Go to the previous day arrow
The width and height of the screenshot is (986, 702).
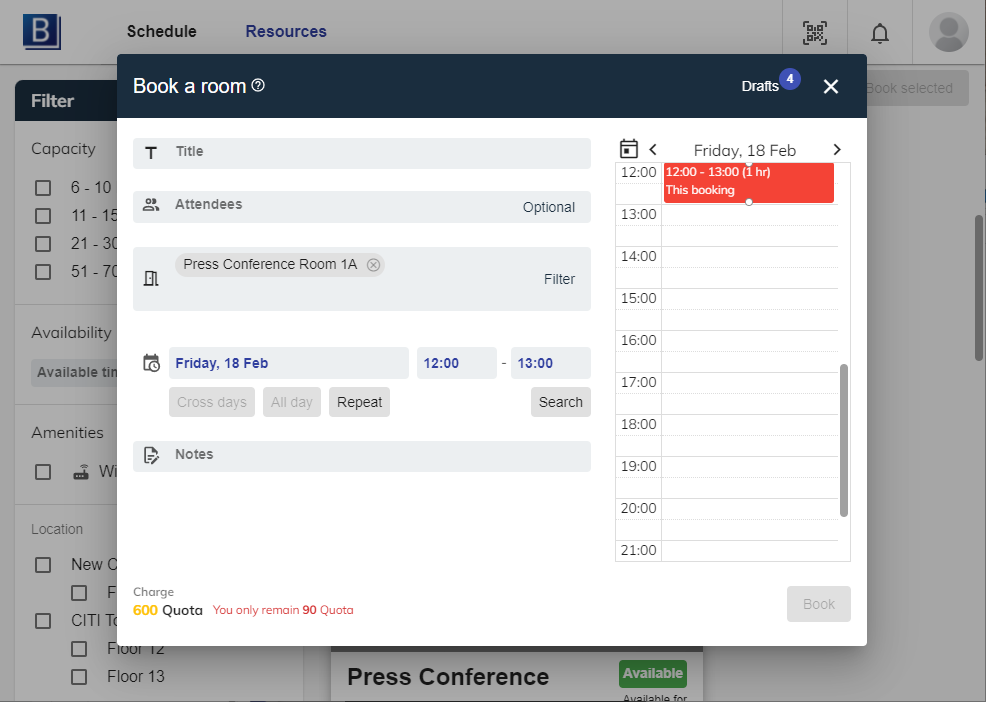coord(653,150)
